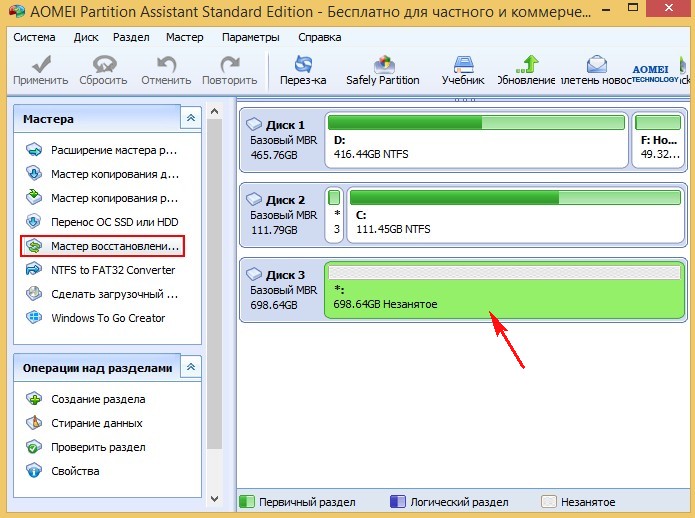Screen dimensions: 695x518
Task: Collapse the Операции над разделами panel
Action: [191, 367]
